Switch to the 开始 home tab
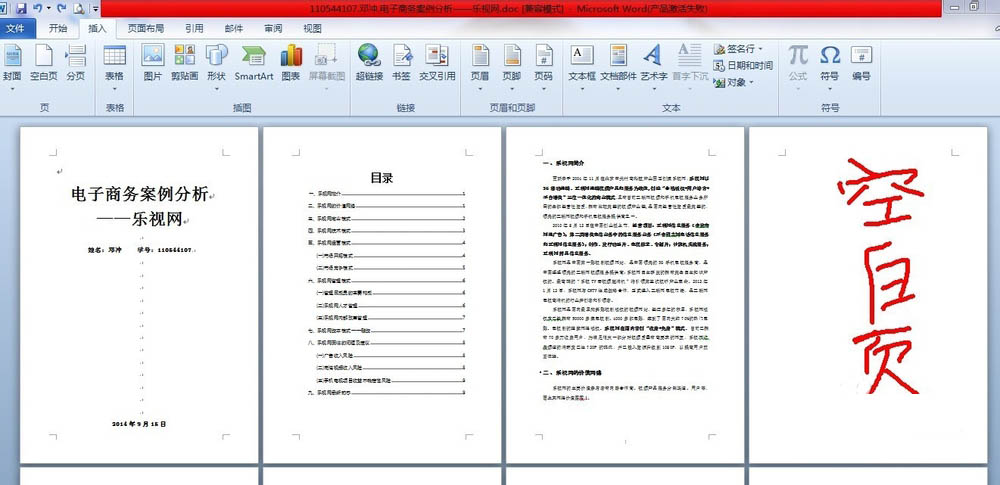Viewport: 1000px width, 485px height. pos(58,29)
